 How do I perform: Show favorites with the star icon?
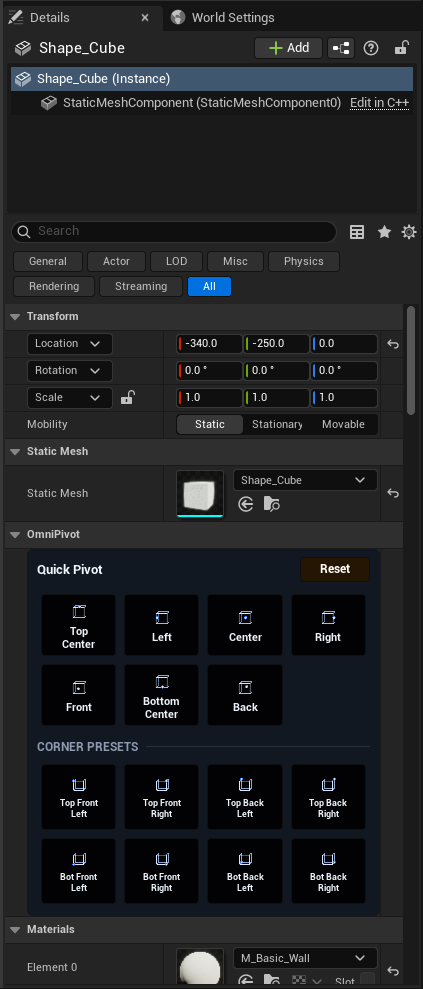pos(384,232)
